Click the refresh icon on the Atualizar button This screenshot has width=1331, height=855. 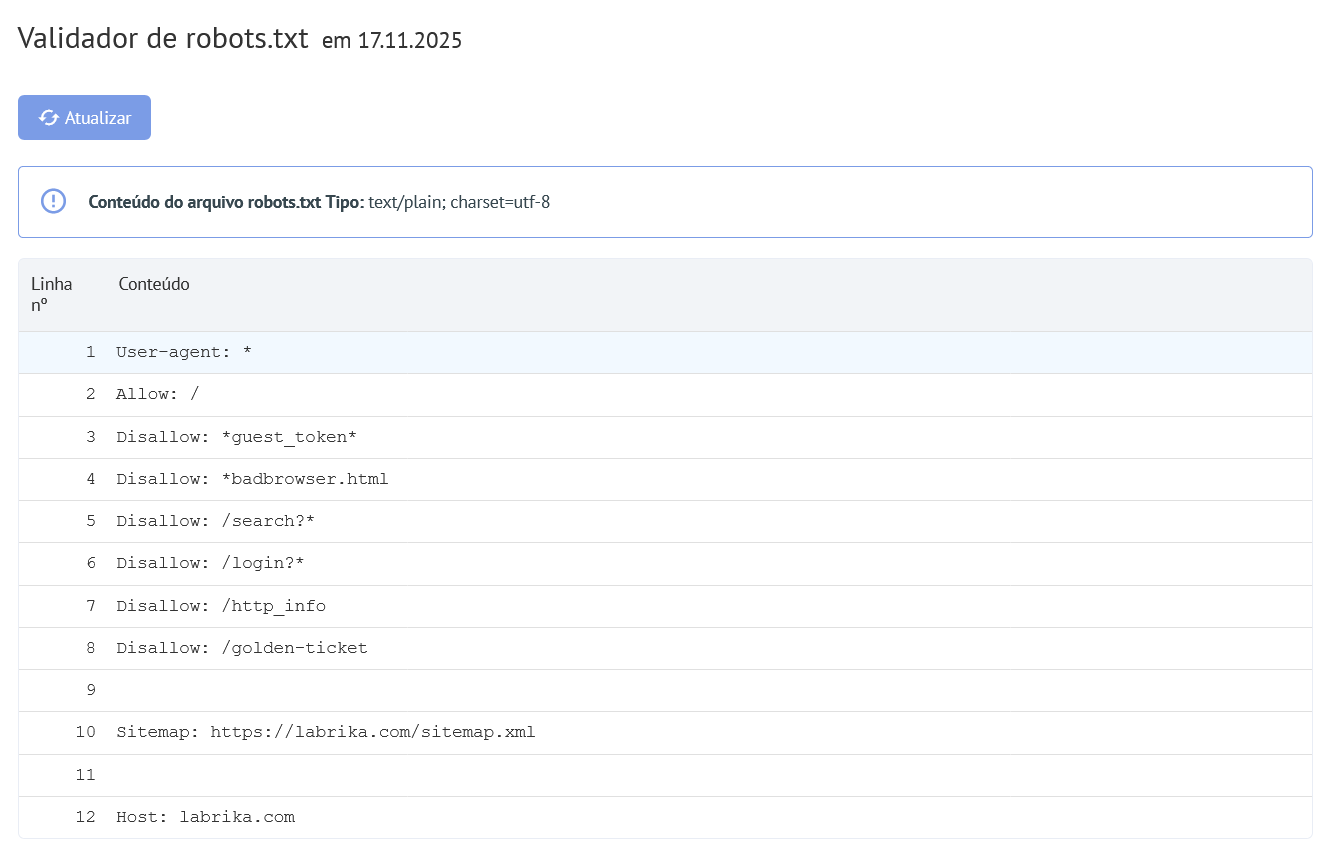(48, 117)
